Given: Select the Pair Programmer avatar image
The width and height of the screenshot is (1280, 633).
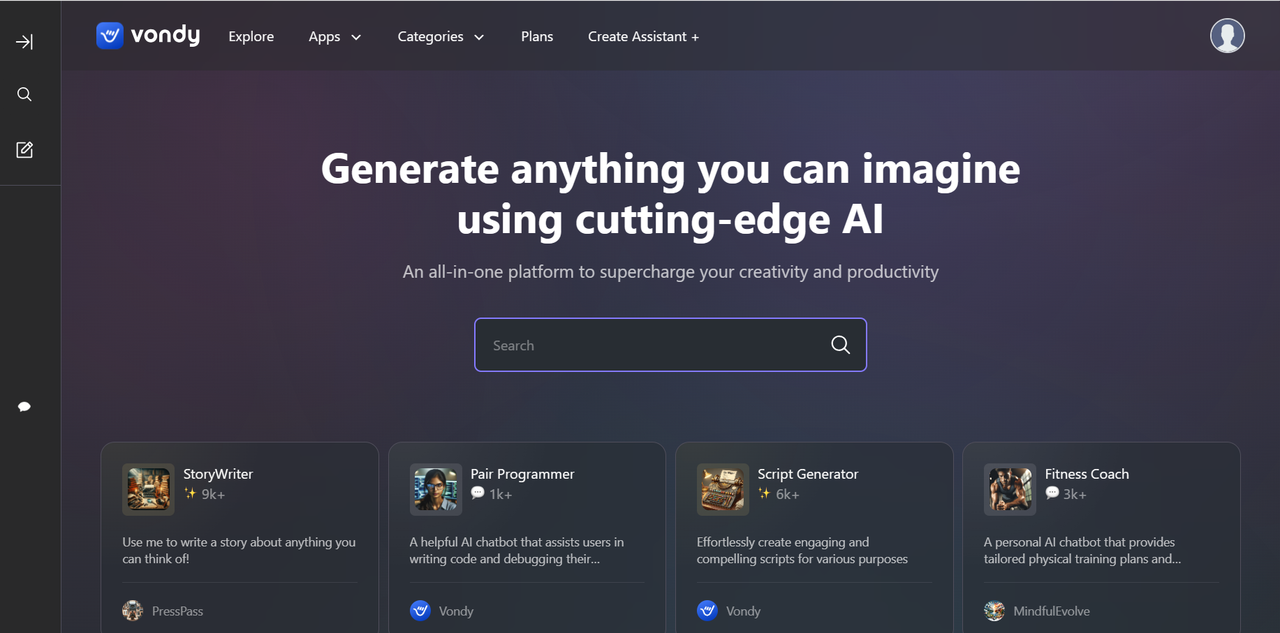Looking at the screenshot, I should click(x=436, y=489).
